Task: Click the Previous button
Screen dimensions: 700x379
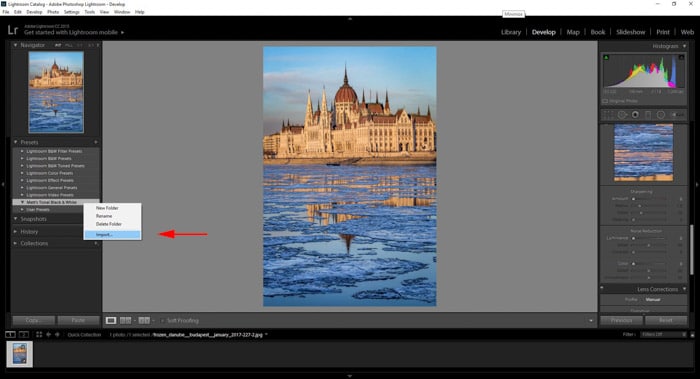Action: click(x=621, y=321)
